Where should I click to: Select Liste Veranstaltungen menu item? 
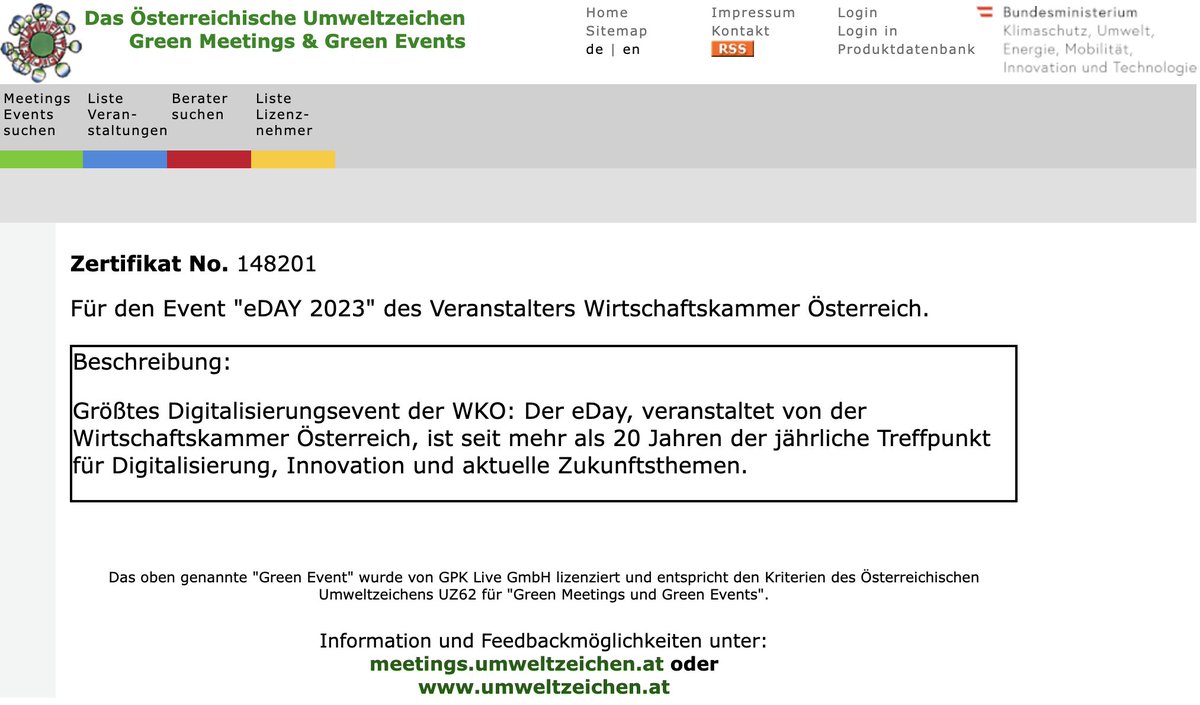click(127, 115)
